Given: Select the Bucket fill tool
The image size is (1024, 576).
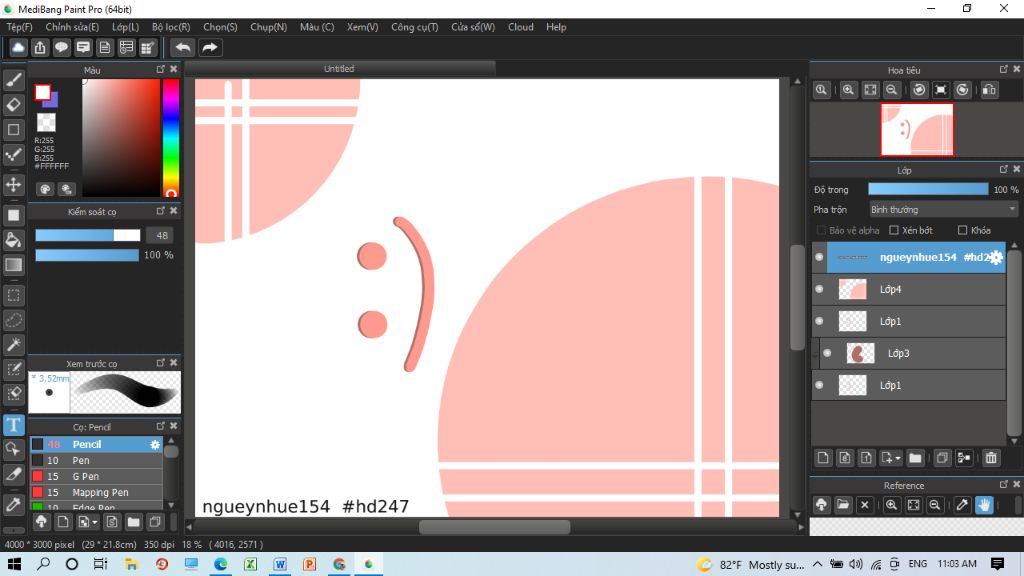Looking at the screenshot, I should (14, 240).
